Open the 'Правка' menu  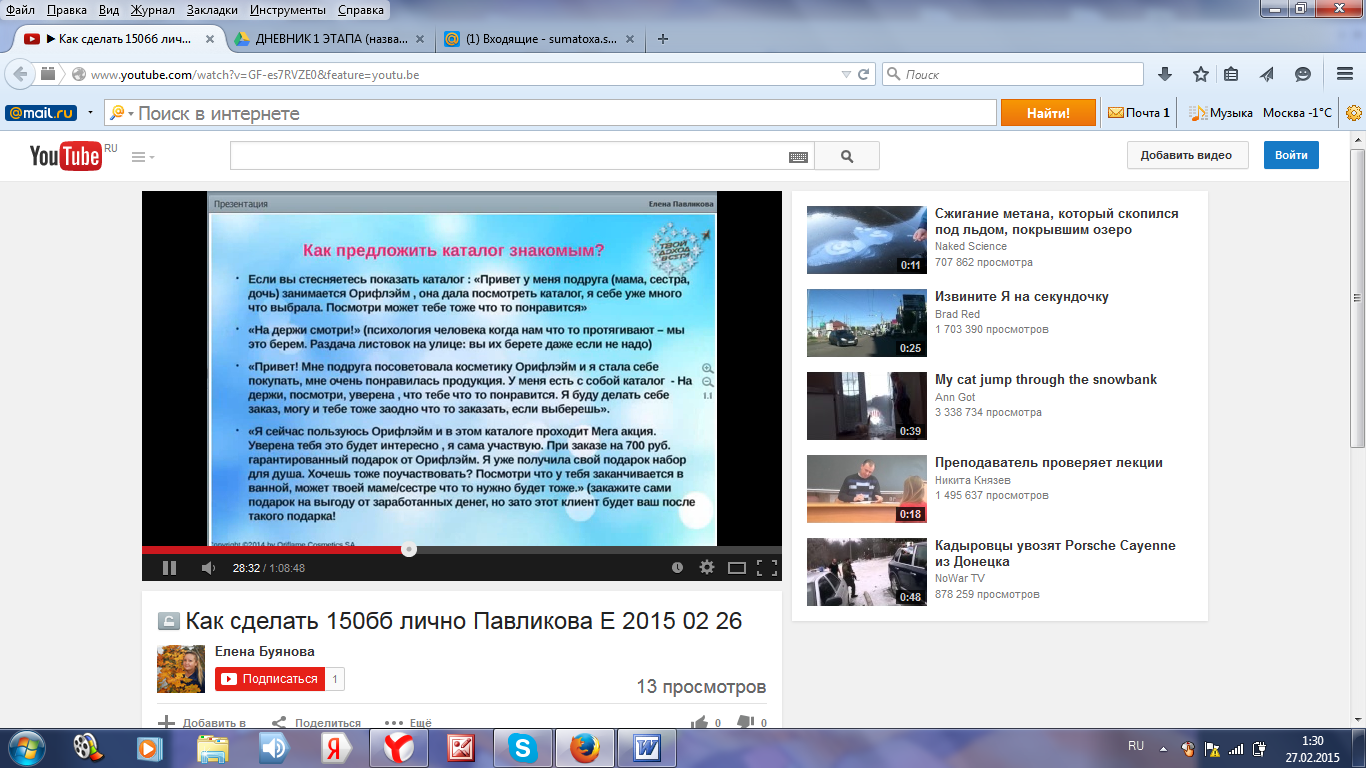67,10
